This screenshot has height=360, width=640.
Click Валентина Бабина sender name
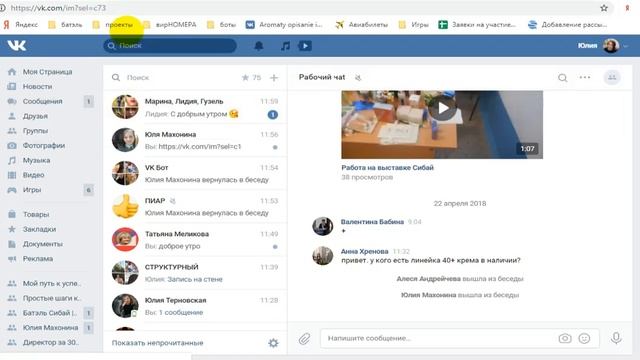coord(372,222)
